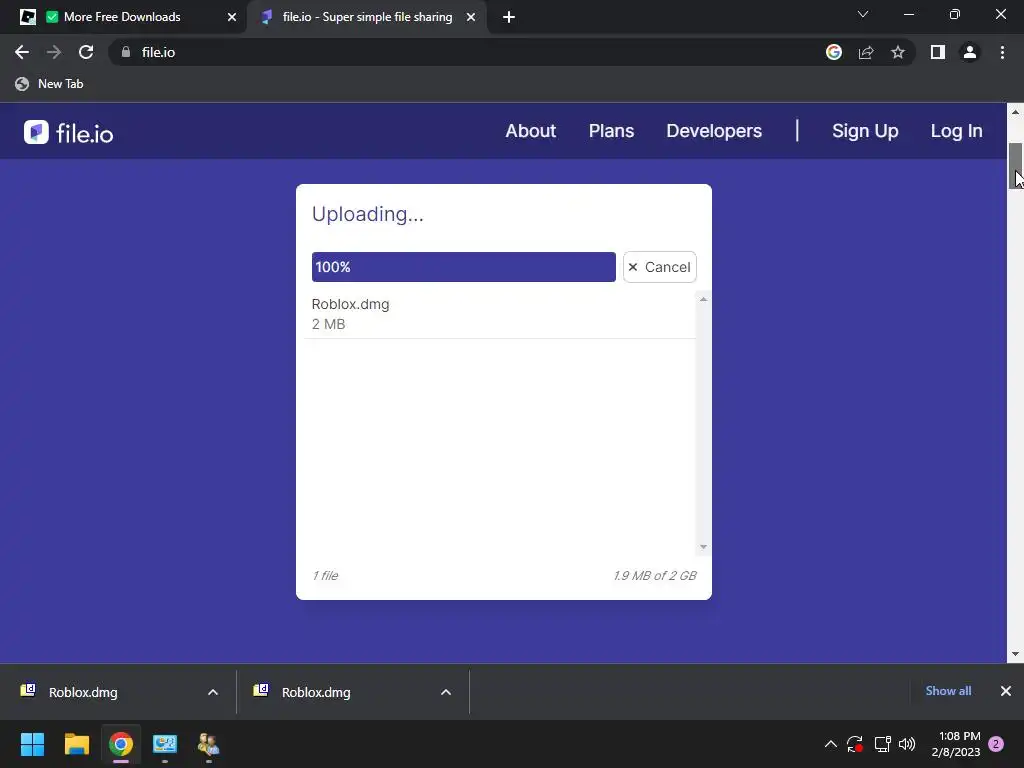
Task: Cancel the upload
Action: pyautogui.click(x=660, y=267)
